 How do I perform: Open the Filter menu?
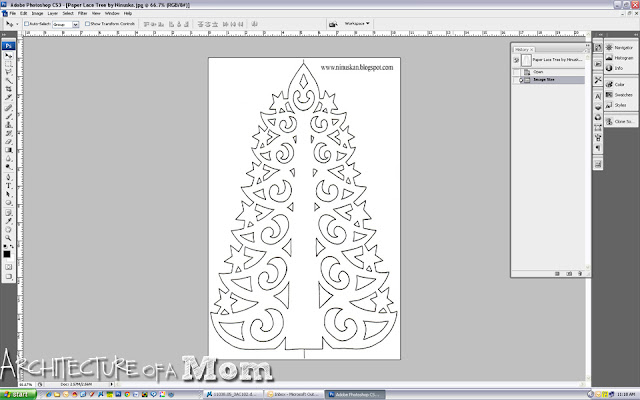[82, 13]
